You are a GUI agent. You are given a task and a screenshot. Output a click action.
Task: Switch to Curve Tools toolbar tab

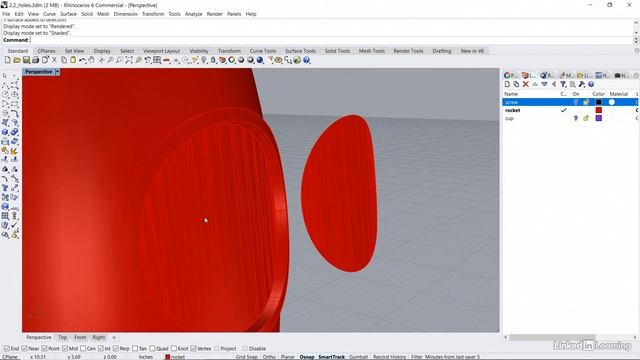click(x=263, y=51)
